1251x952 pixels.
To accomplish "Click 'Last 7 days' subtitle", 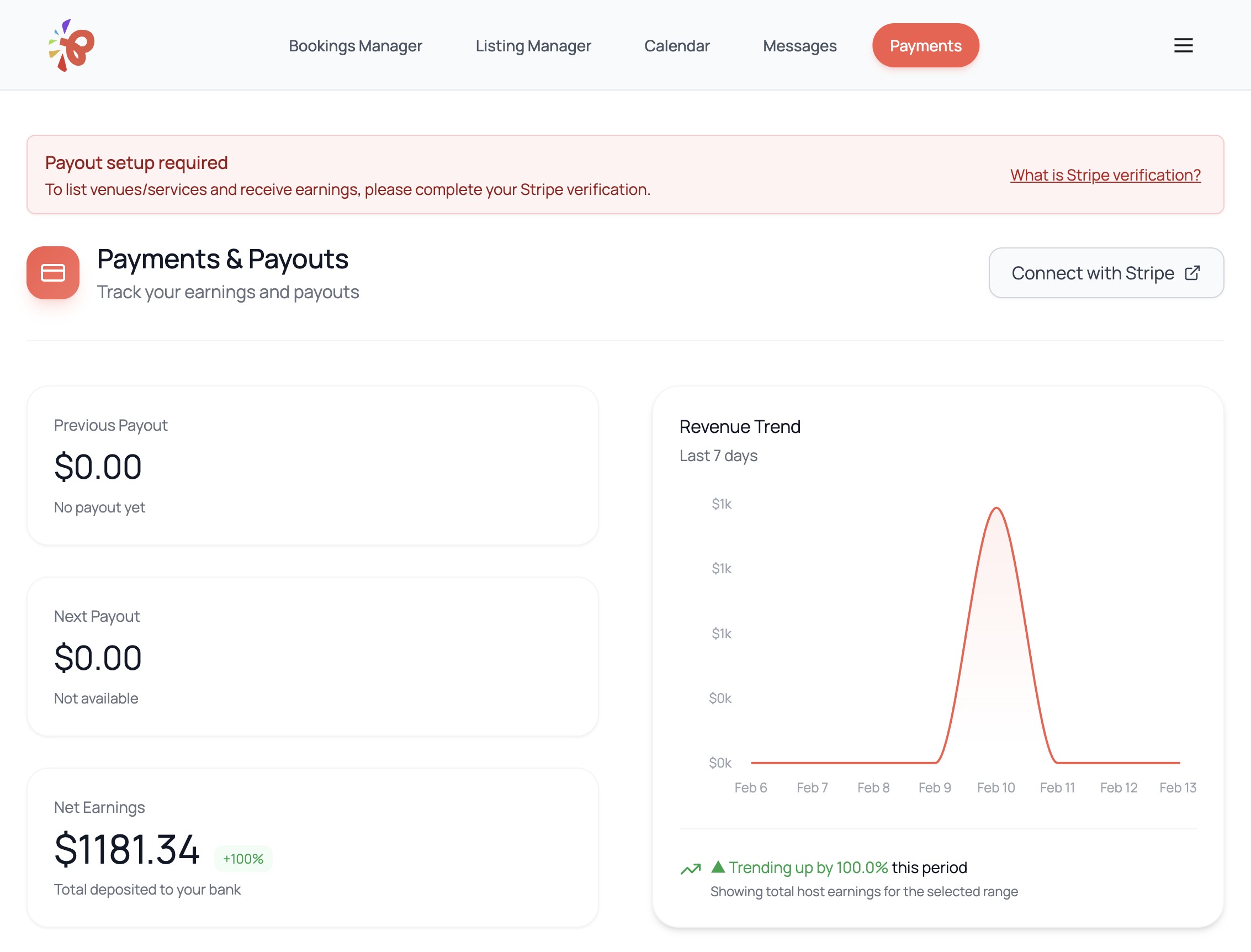I will [718, 456].
